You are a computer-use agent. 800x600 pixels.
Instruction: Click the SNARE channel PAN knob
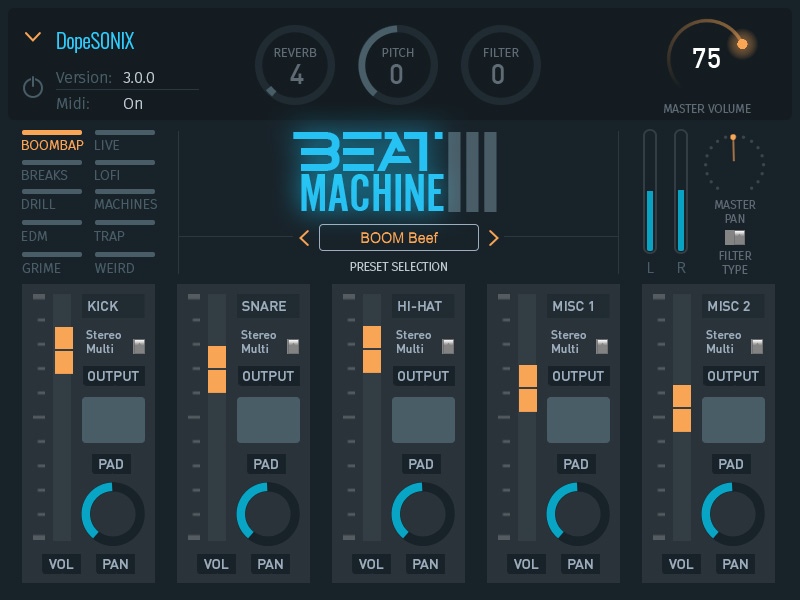(268, 513)
